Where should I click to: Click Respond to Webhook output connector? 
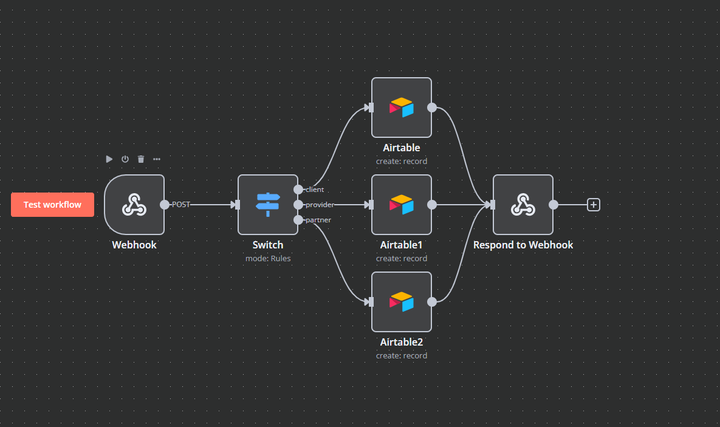click(553, 205)
